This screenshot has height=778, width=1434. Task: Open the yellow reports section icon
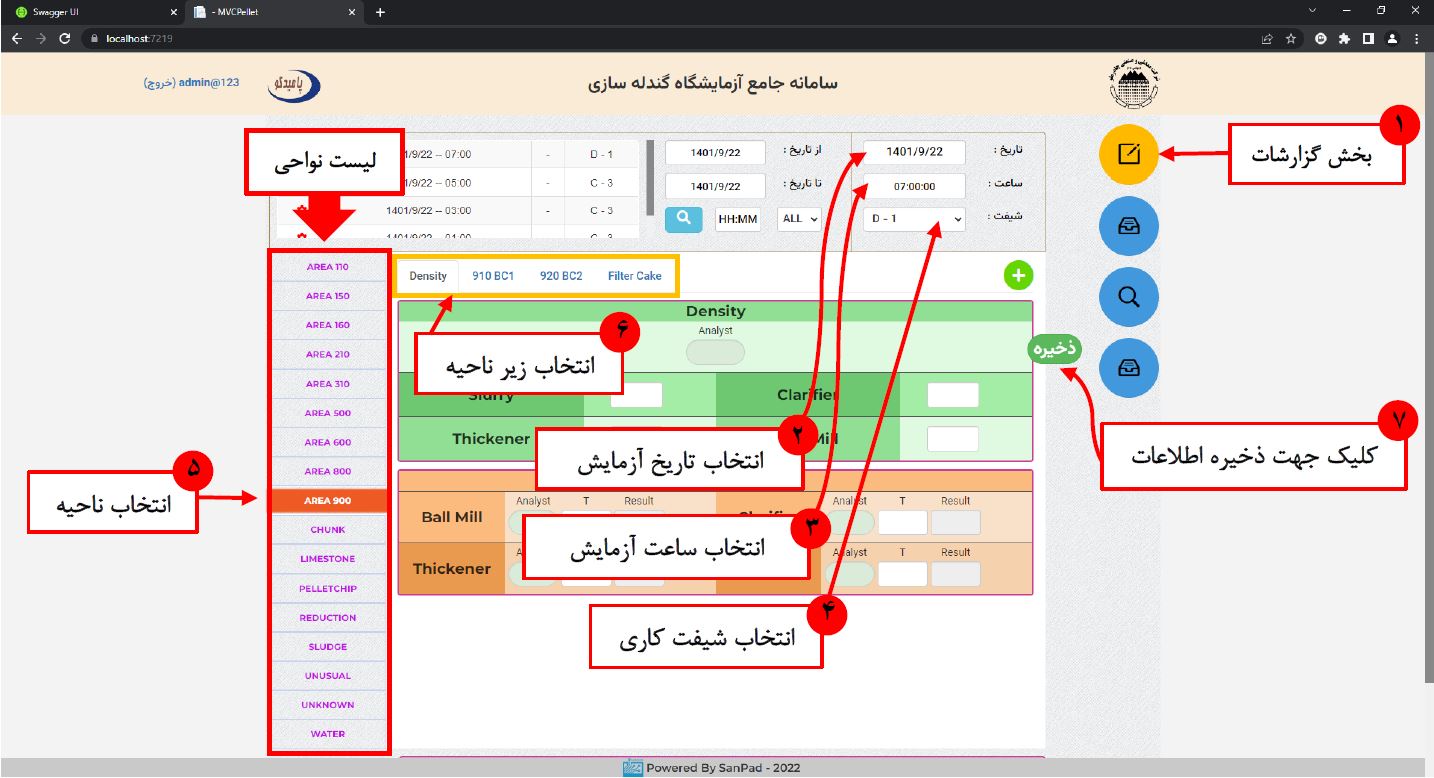coord(1128,155)
